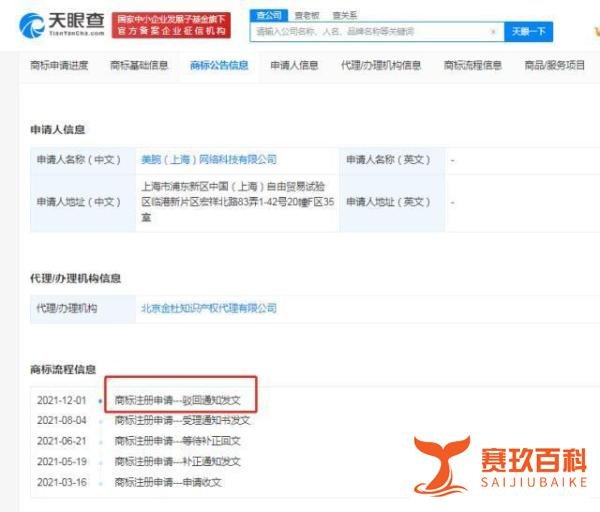600x512 pixels.
Task: Open the 北京金杜知识产权代理有限公司 link
Action: coord(209,308)
